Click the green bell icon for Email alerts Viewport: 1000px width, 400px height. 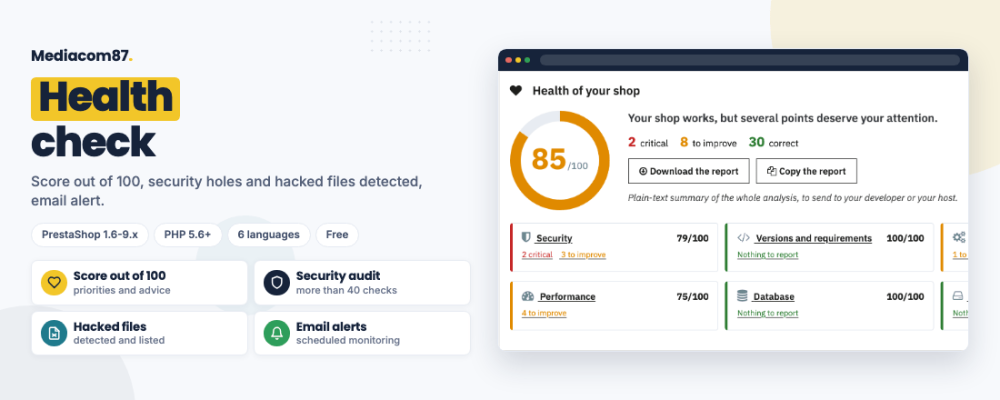[x=277, y=333]
